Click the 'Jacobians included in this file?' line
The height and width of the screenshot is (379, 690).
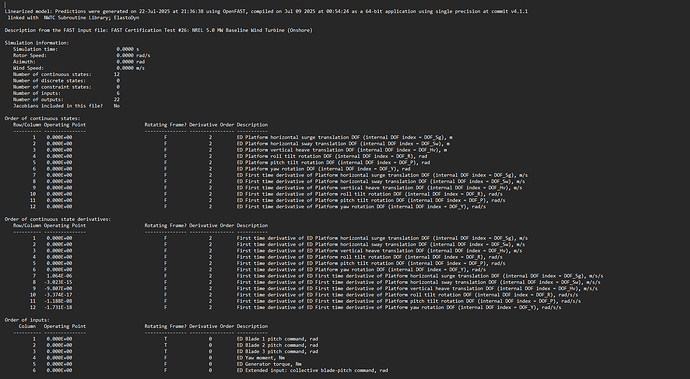[x=66, y=106]
